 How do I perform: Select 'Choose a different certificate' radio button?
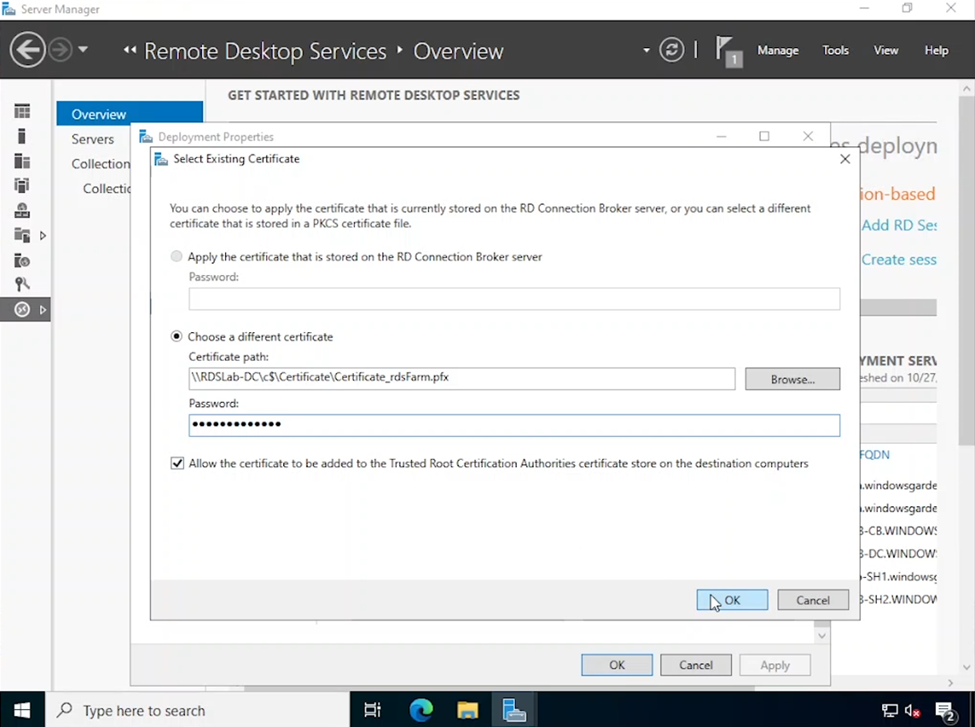(x=178, y=337)
